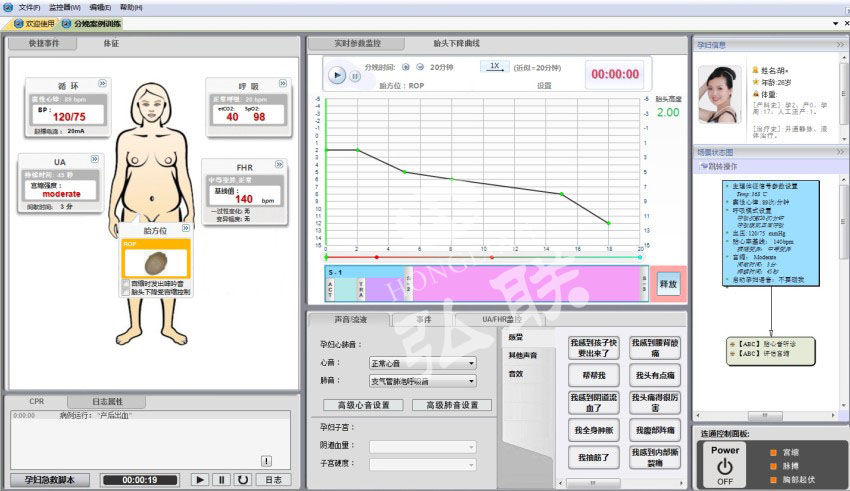Open the UA/FHR监控 tab
Image resolution: width=850 pixels, height=491 pixels.
(501, 320)
